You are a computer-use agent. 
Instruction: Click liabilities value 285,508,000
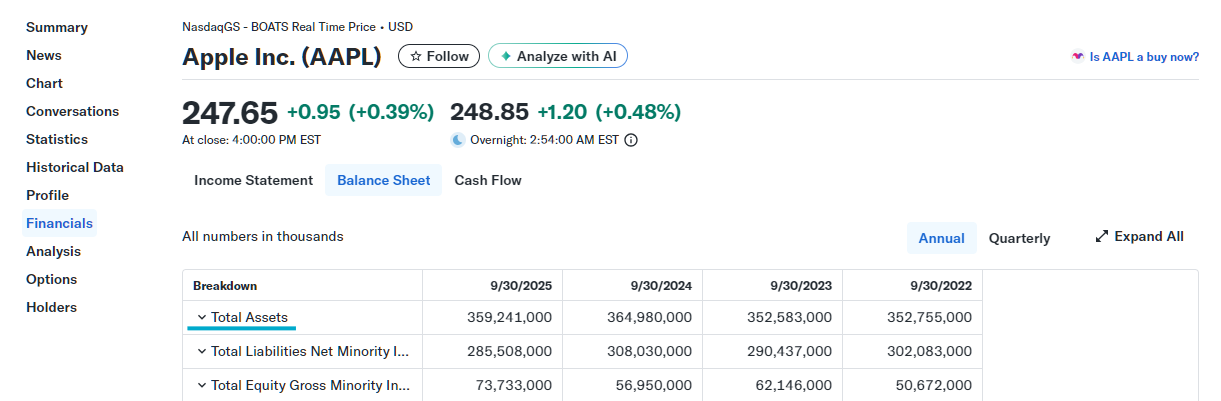click(509, 352)
